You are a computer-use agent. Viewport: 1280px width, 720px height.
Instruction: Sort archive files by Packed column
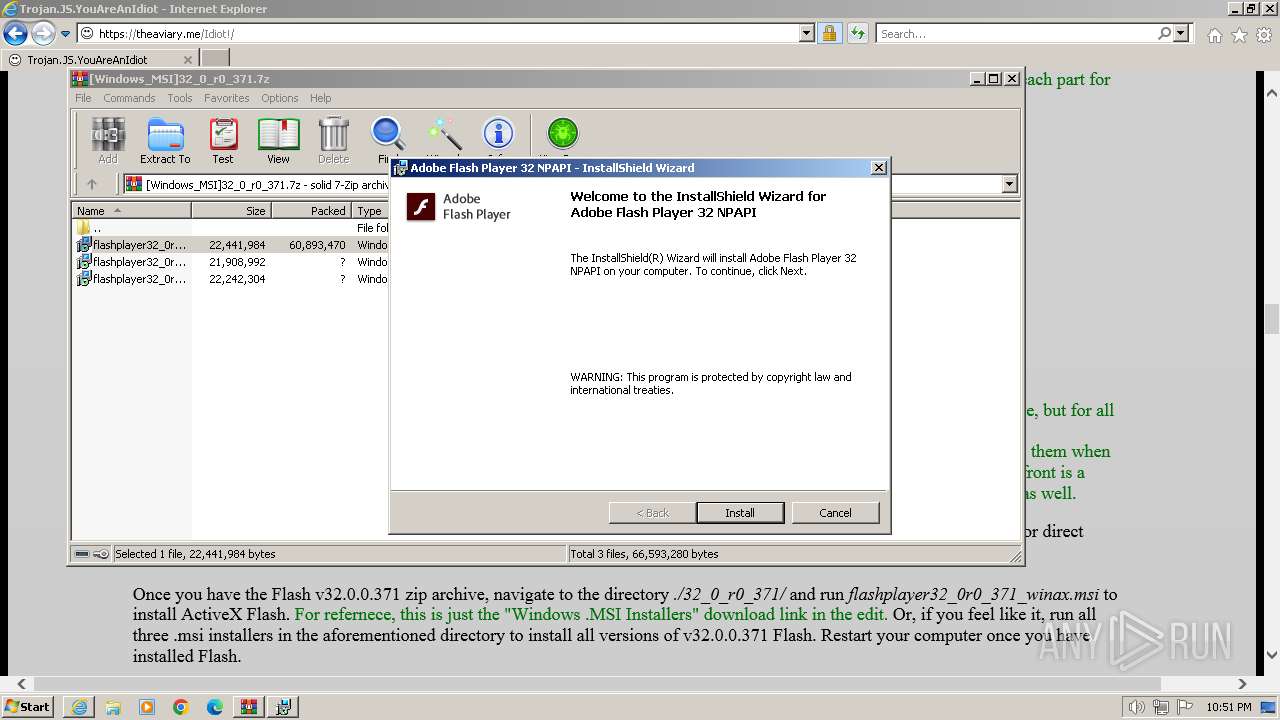coord(312,210)
